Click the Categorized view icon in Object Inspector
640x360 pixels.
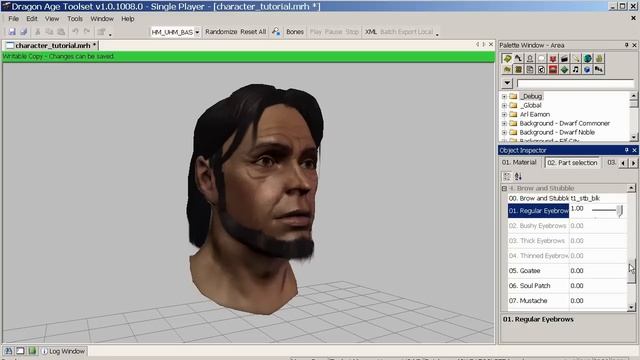click(x=507, y=176)
